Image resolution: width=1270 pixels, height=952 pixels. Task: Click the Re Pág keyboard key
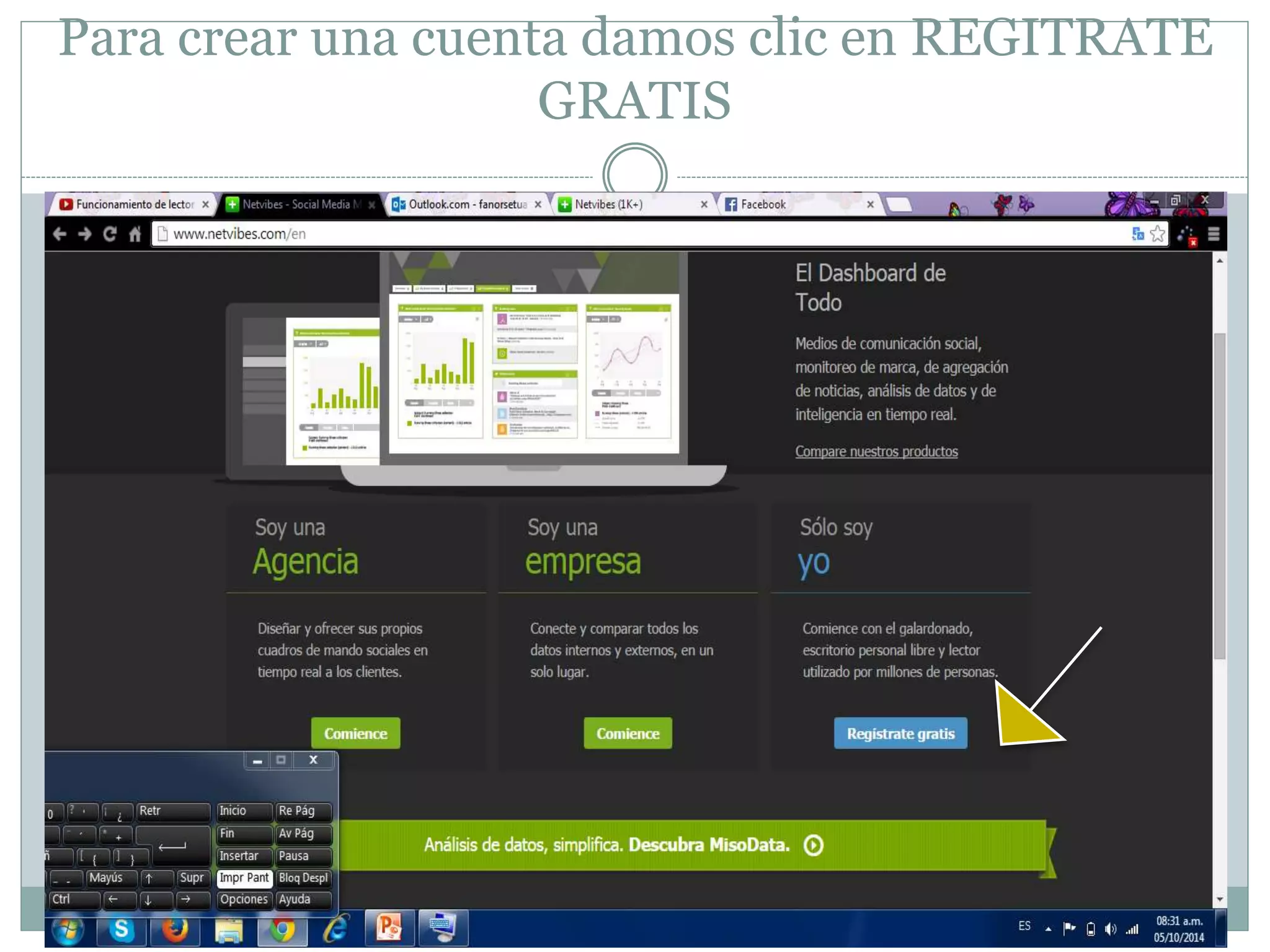[x=303, y=811]
